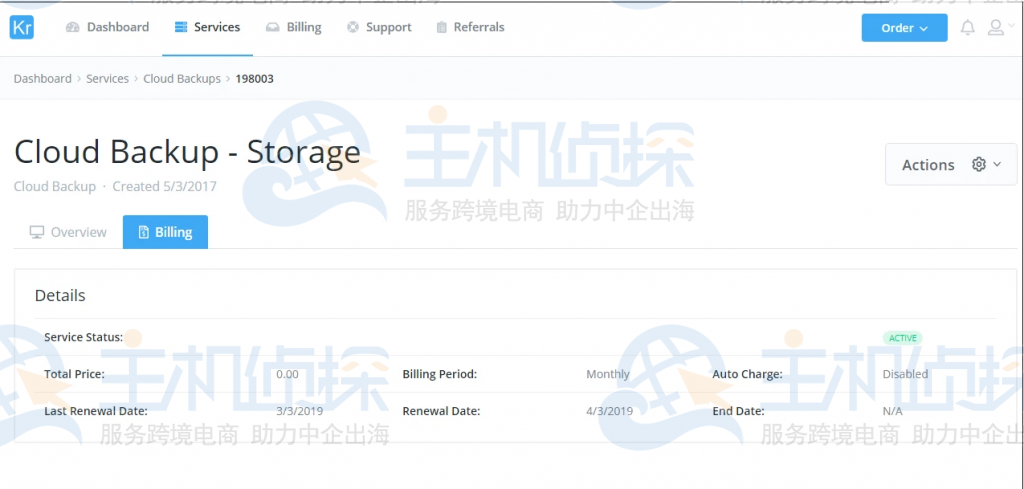Expand the Order dropdown button
This screenshot has width=1024, height=489.
[904, 28]
